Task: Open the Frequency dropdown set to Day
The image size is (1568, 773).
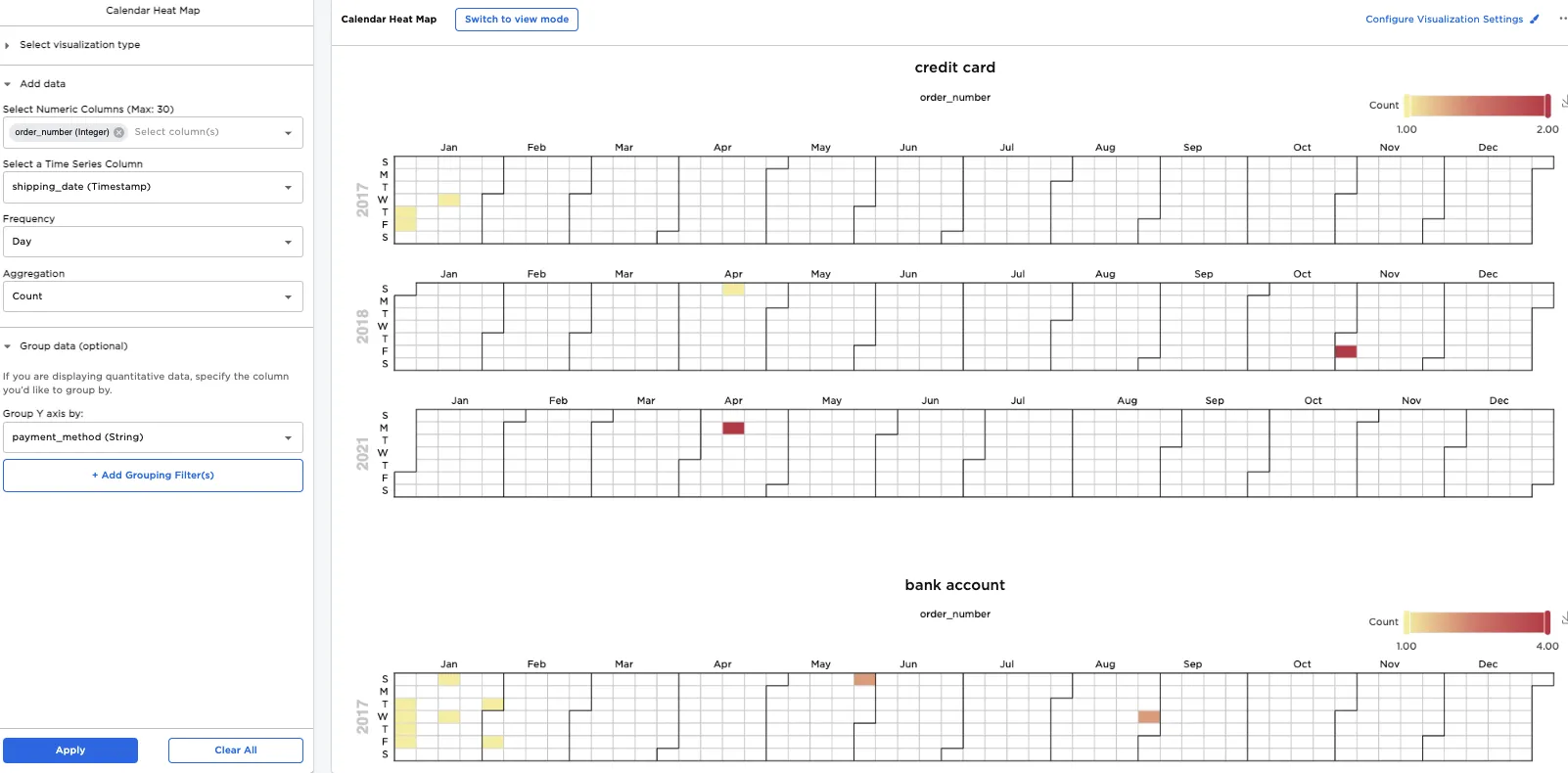Action: [x=288, y=242]
